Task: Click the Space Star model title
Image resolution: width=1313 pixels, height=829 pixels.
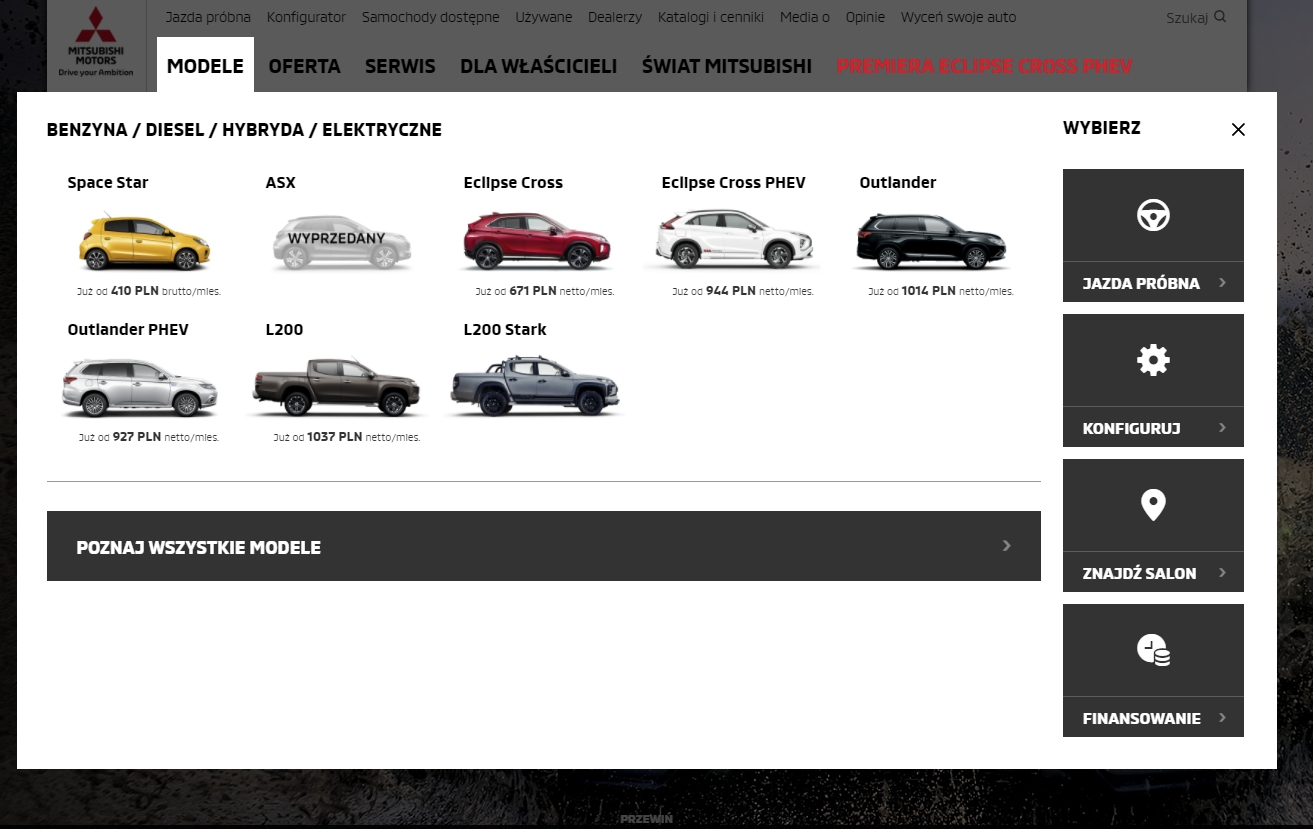Action: (108, 182)
